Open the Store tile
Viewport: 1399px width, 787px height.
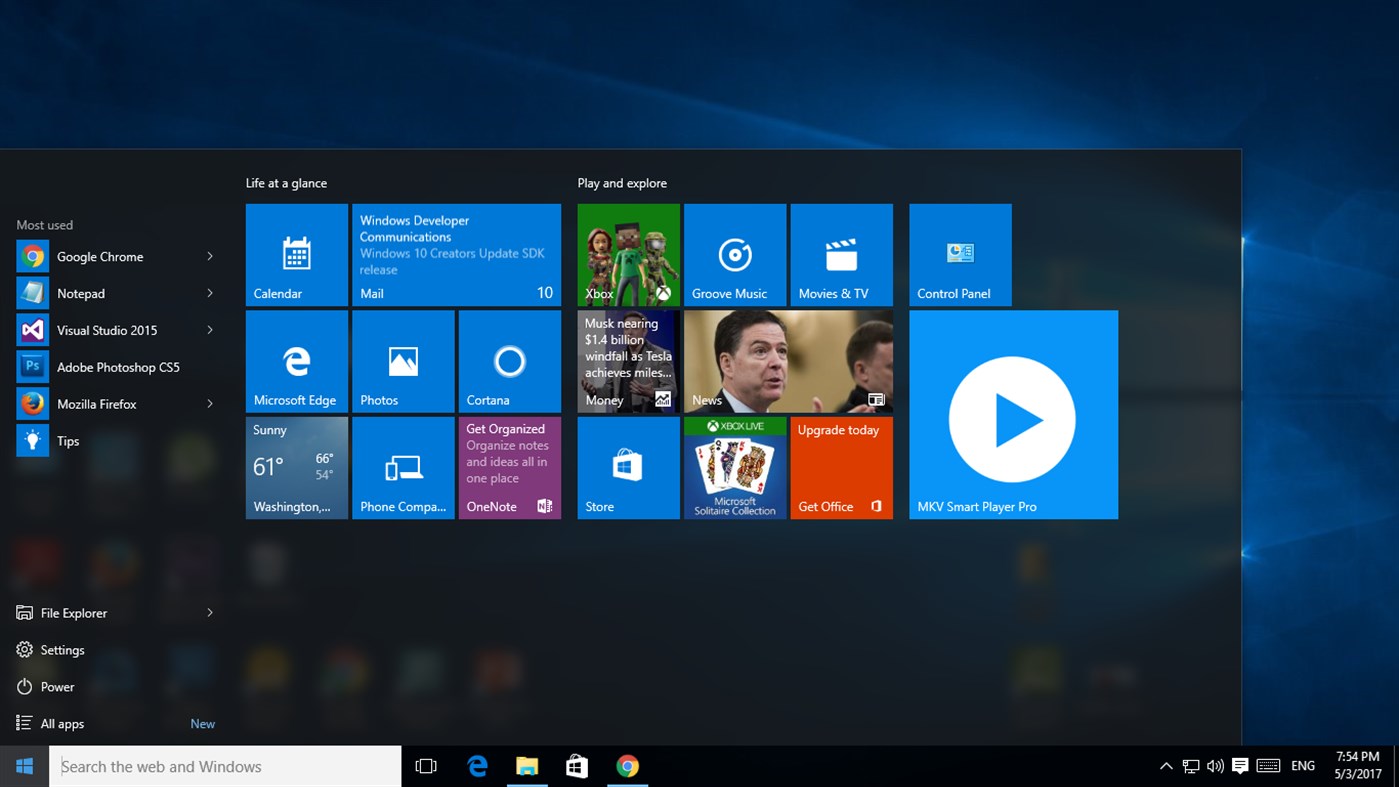(627, 467)
